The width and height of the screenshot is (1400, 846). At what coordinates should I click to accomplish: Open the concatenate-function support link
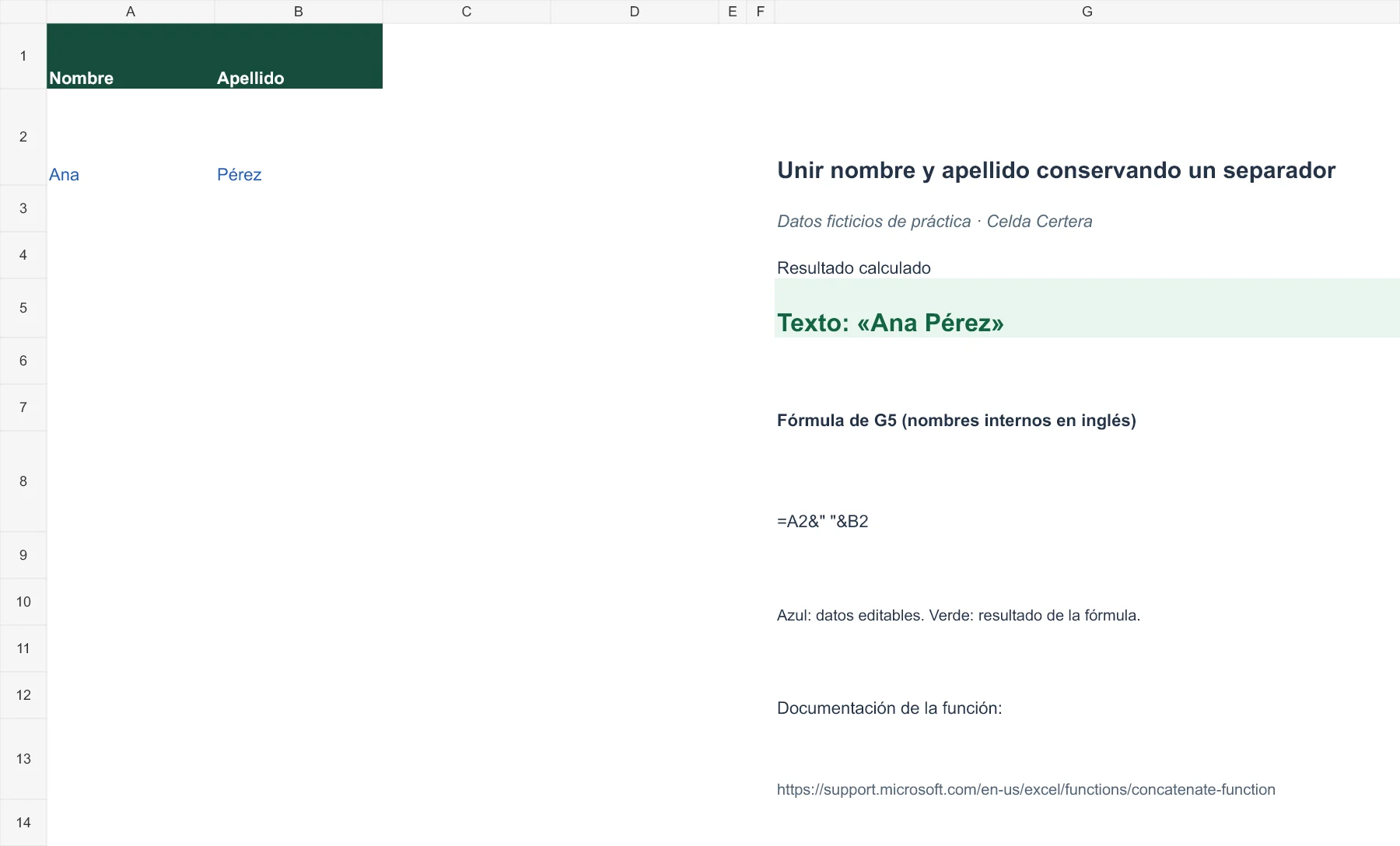pyautogui.click(x=1026, y=789)
